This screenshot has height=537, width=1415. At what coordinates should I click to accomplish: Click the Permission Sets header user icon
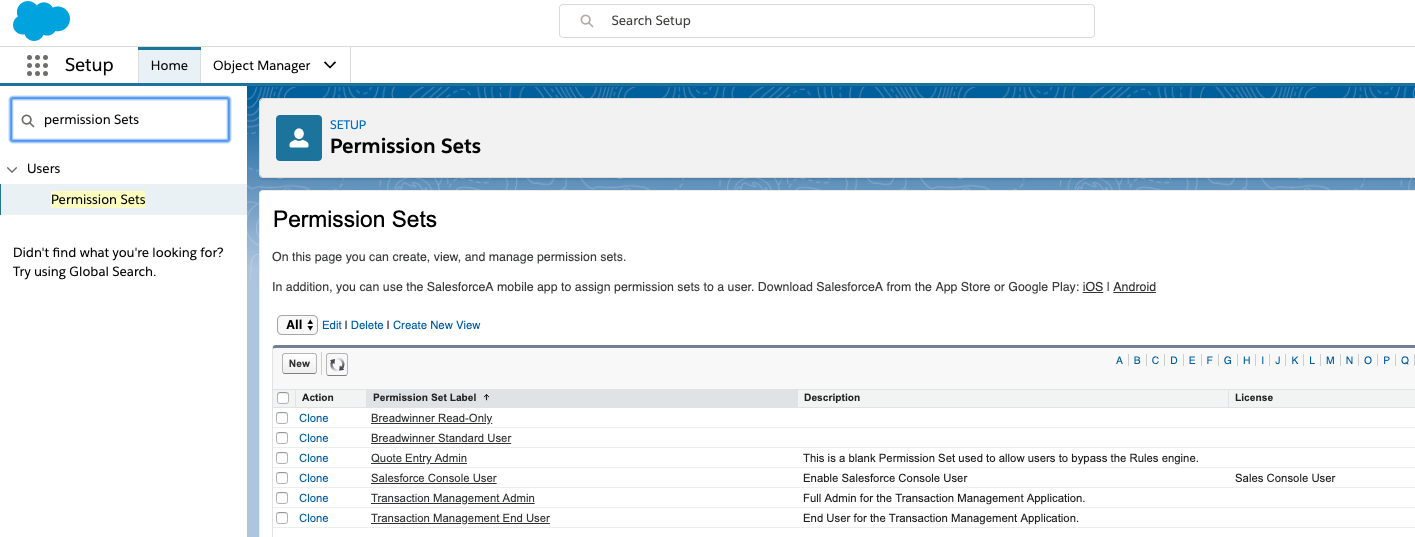[299, 138]
